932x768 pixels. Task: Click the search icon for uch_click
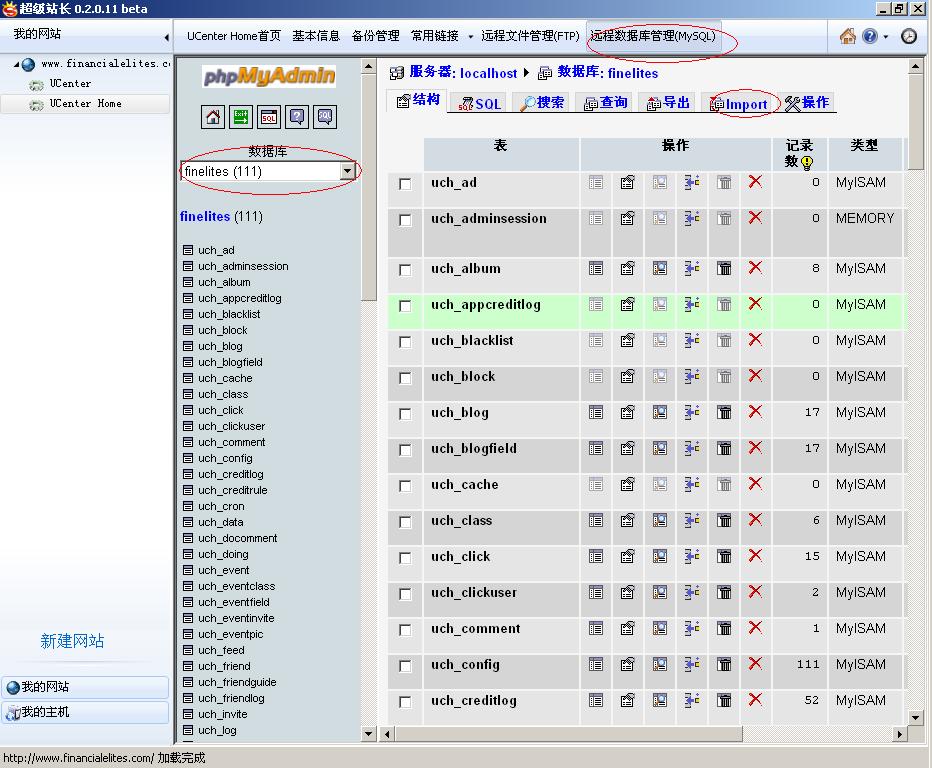pos(660,556)
